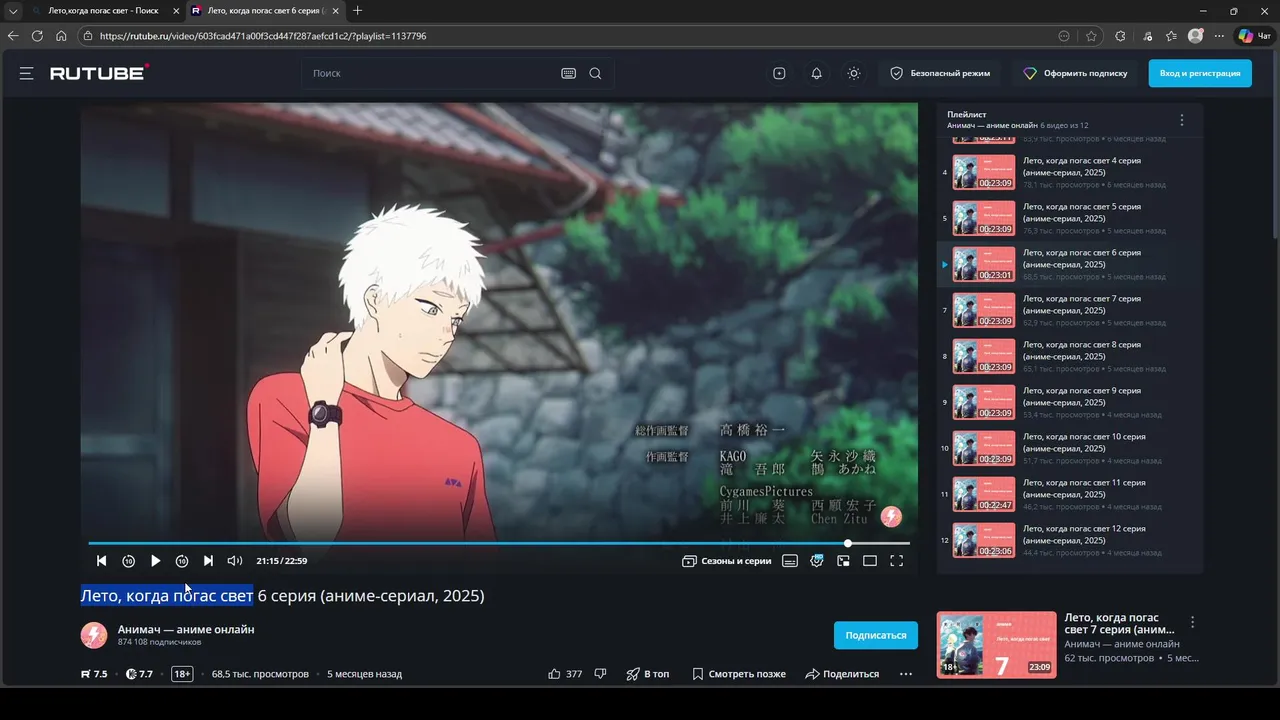Reload the page
The width and height of the screenshot is (1280, 720).
point(37,36)
